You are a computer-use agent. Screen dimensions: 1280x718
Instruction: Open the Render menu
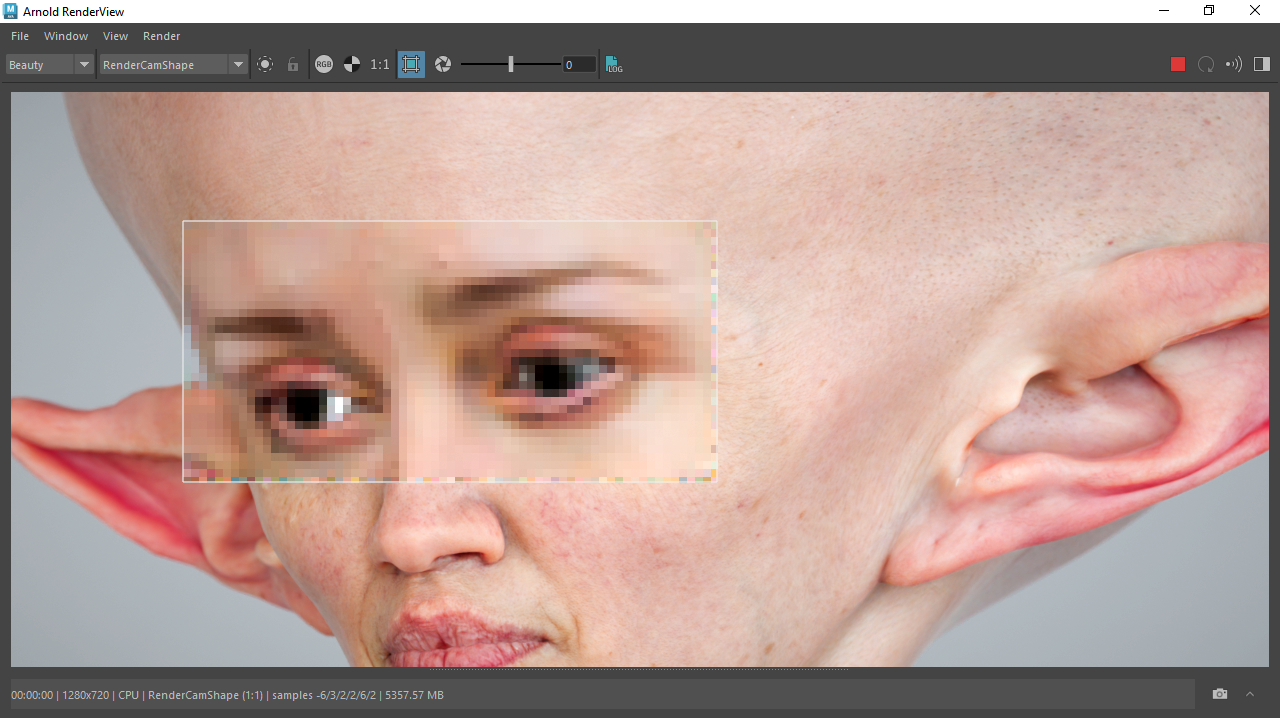pyautogui.click(x=161, y=36)
